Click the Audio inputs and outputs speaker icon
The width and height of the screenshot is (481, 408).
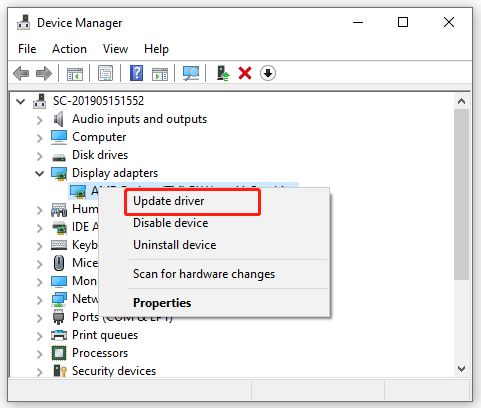(x=59, y=119)
